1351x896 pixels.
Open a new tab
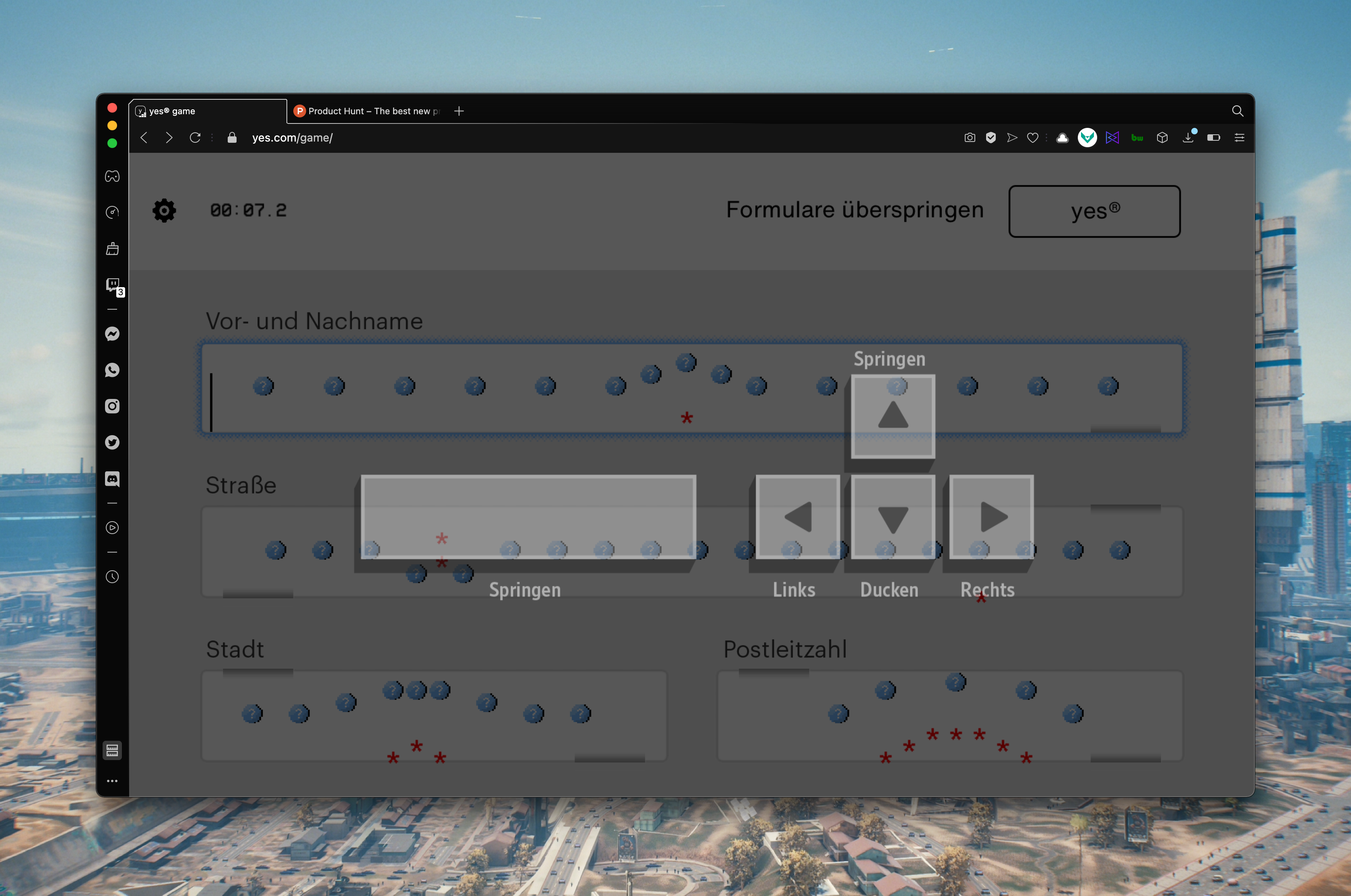(459, 111)
